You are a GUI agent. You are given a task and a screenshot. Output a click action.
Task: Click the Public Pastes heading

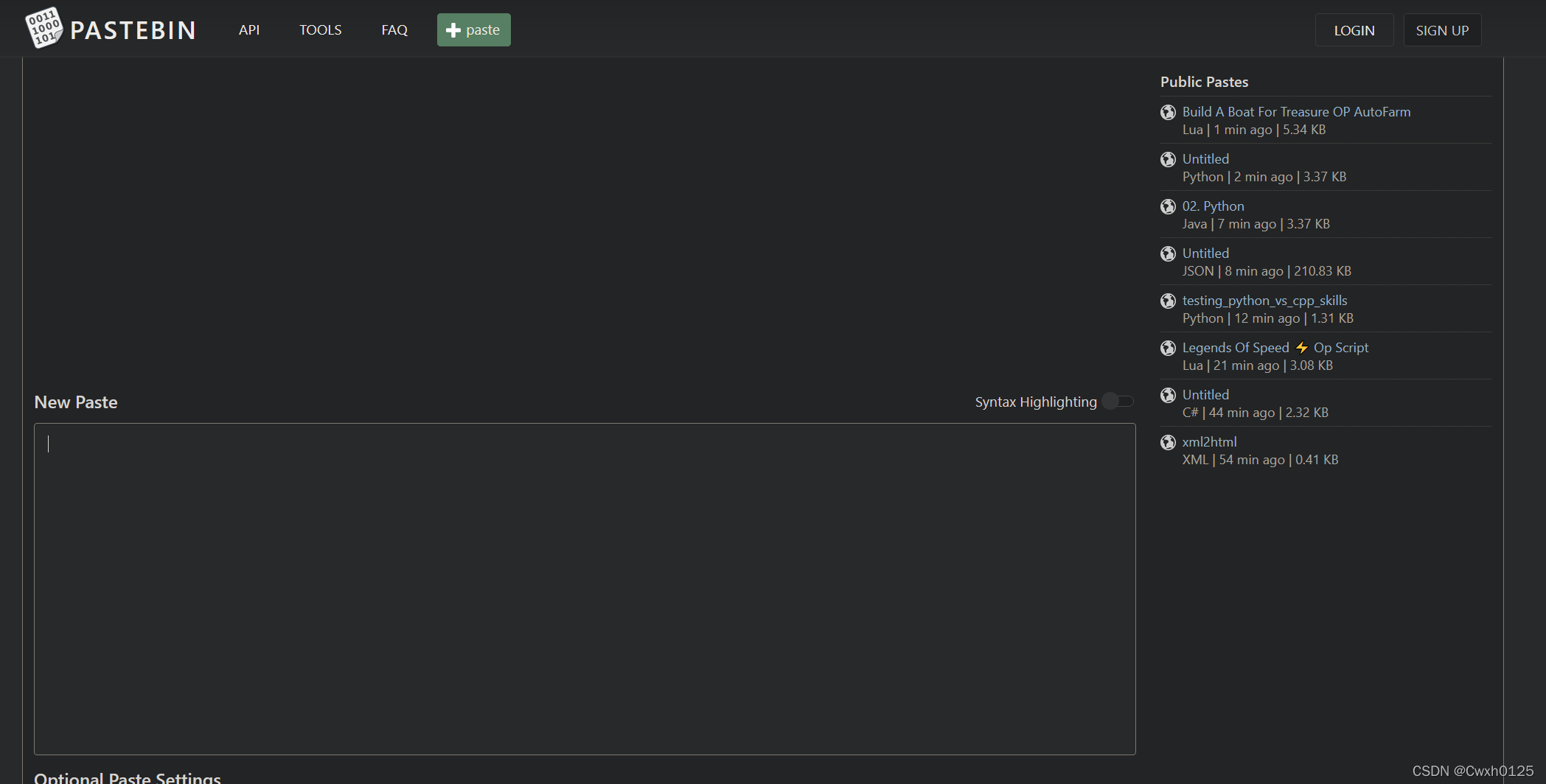pyautogui.click(x=1204, y=82)
